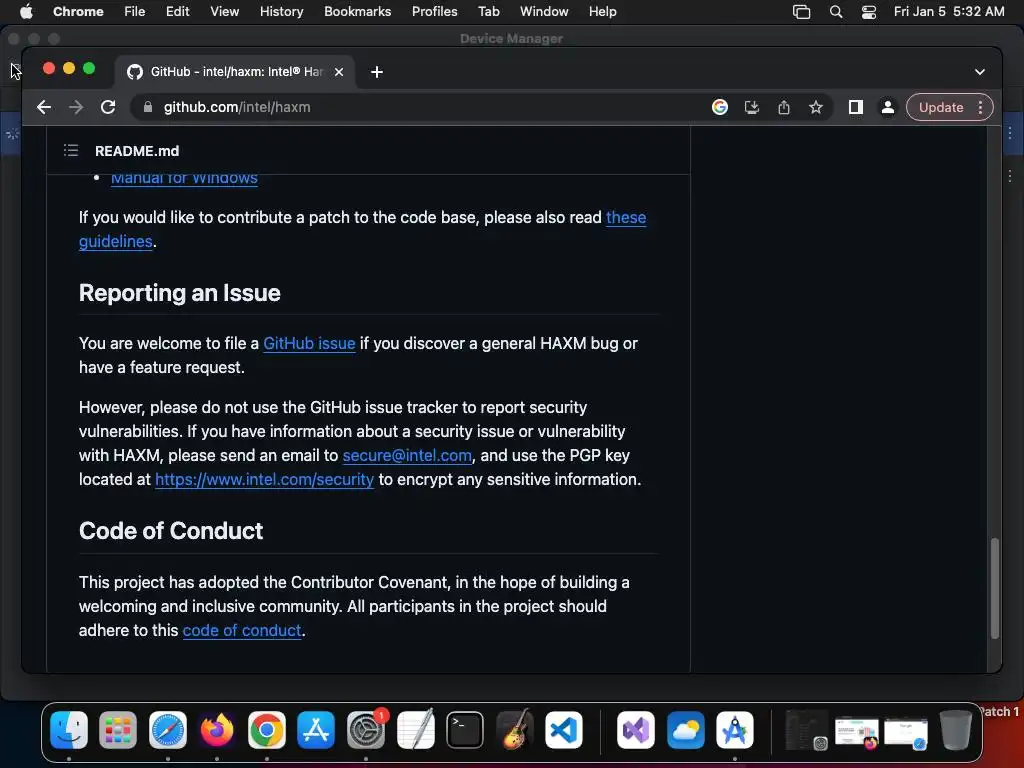The height and width of the screenshot is (768, 1024).
Task: Toggle Chrome side panel
Action: (856, 107)
